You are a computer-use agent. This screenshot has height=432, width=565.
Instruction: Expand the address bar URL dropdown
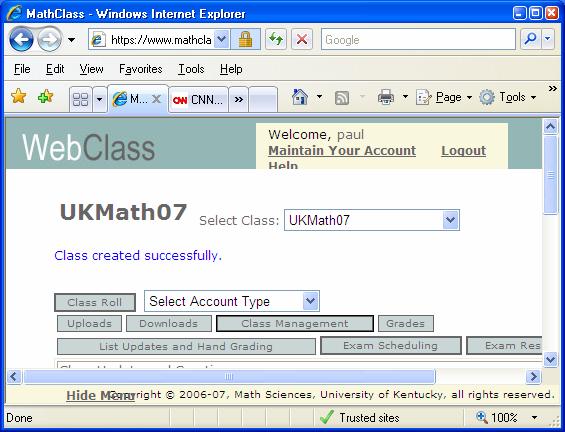coord(222,39)
